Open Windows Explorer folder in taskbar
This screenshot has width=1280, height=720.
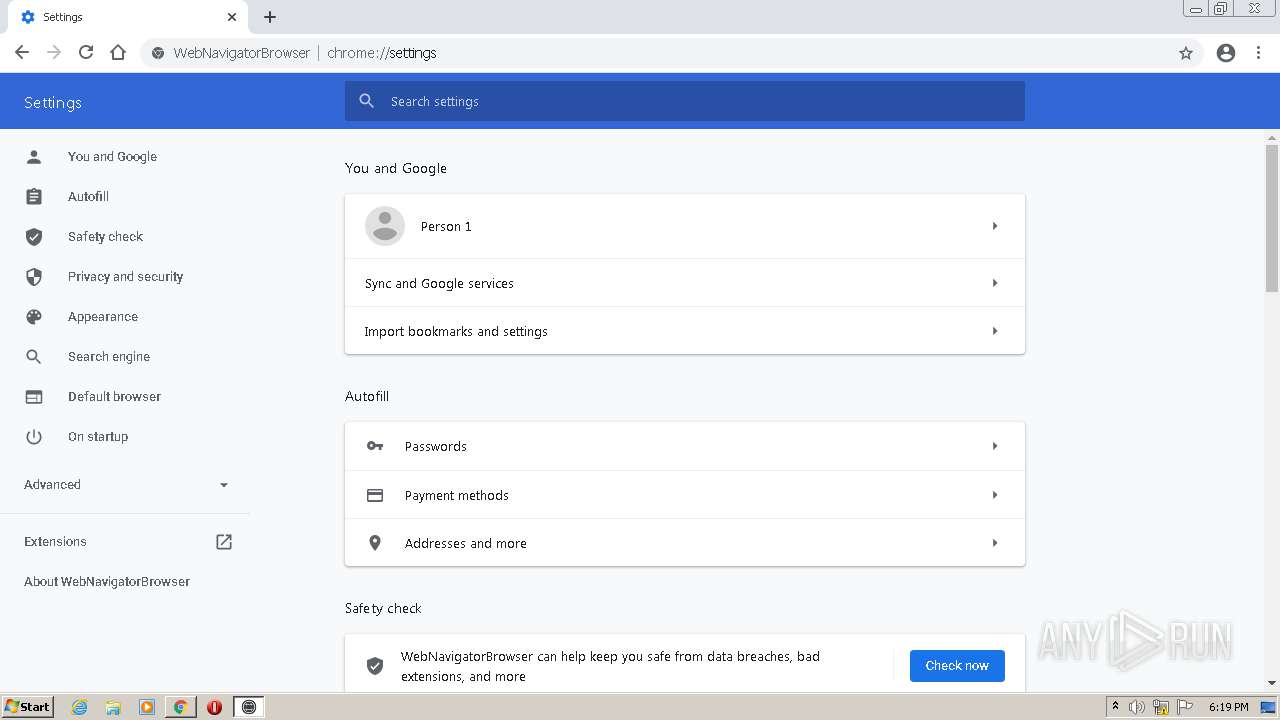113,707
